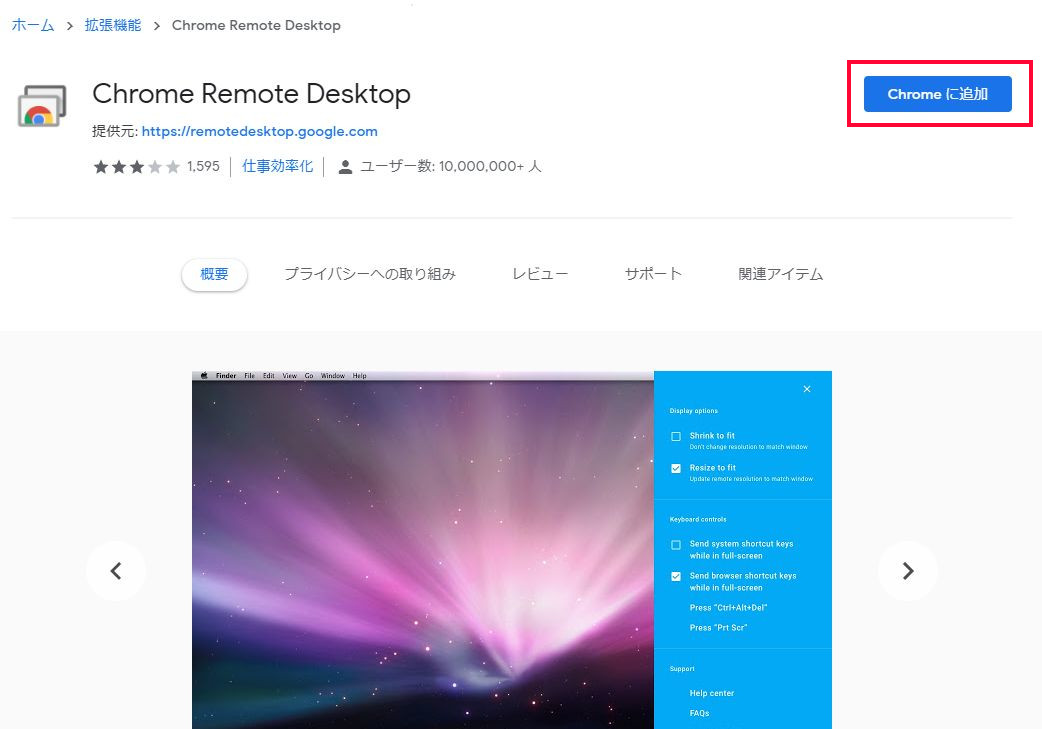Viewport: 1042px width, 729px height.
Task: Open the Edit menu in the Mac screenshot
Action: [x=269, y=375]
